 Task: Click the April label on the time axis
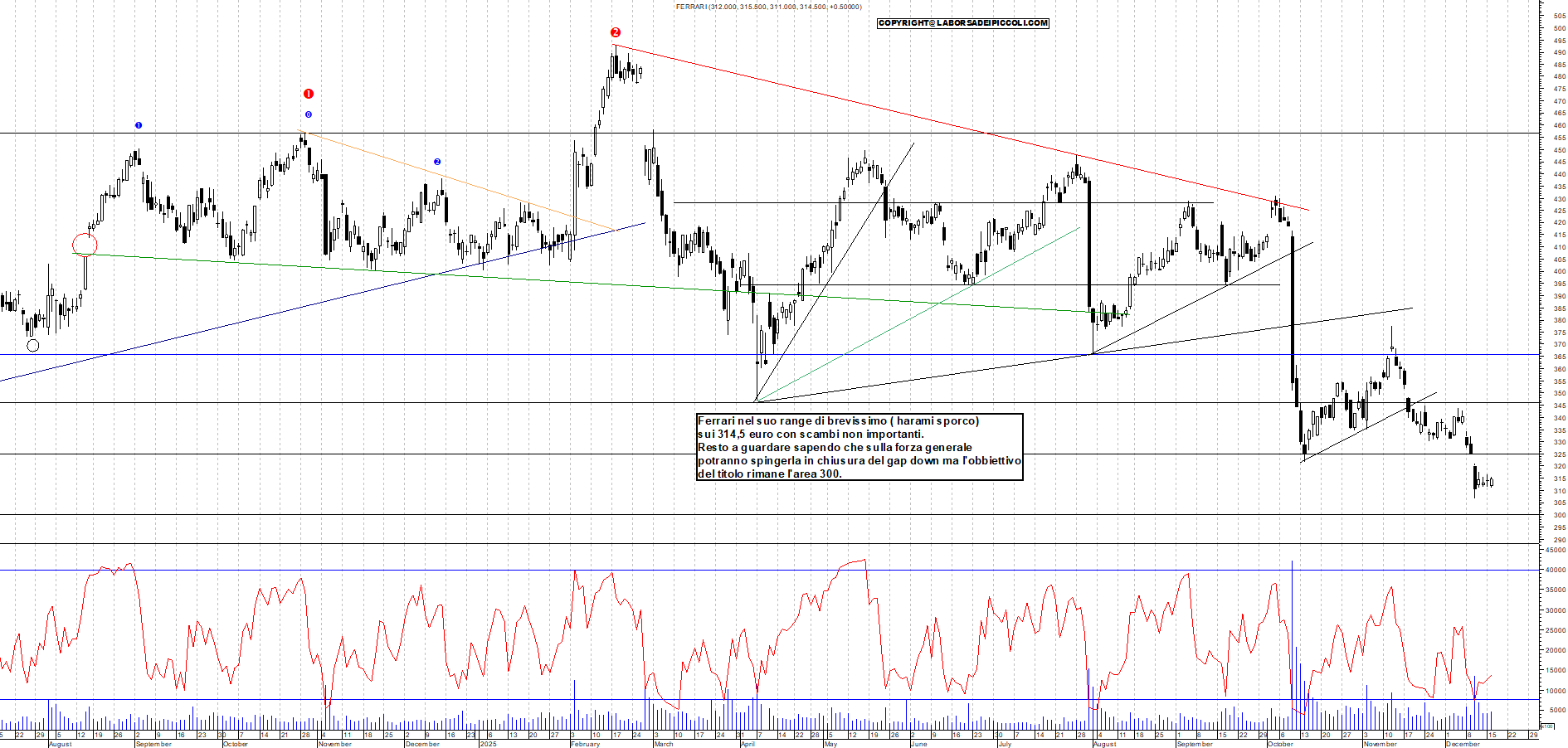(747, 744)
